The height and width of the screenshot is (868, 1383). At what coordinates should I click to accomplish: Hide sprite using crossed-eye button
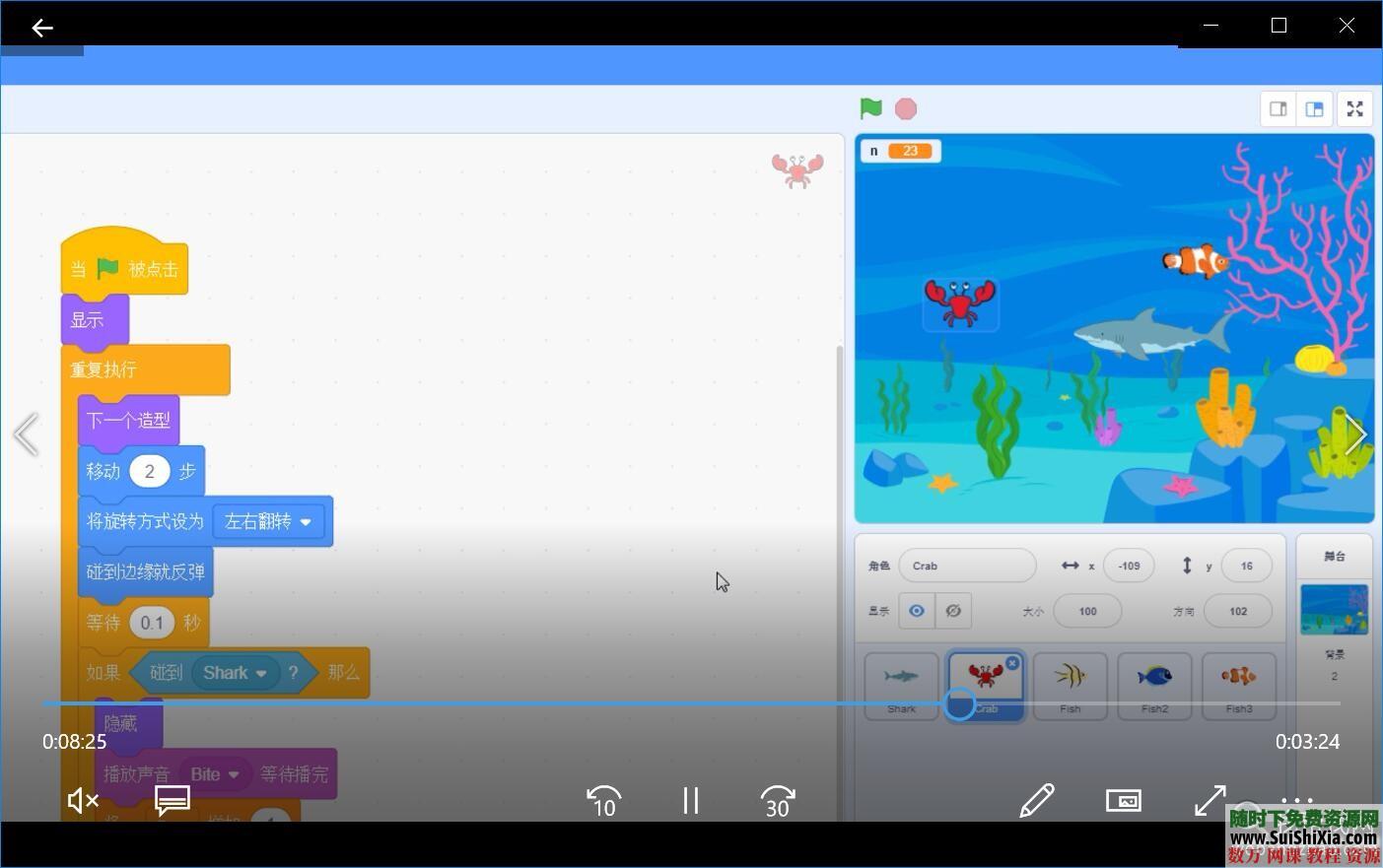coord(953,611)
